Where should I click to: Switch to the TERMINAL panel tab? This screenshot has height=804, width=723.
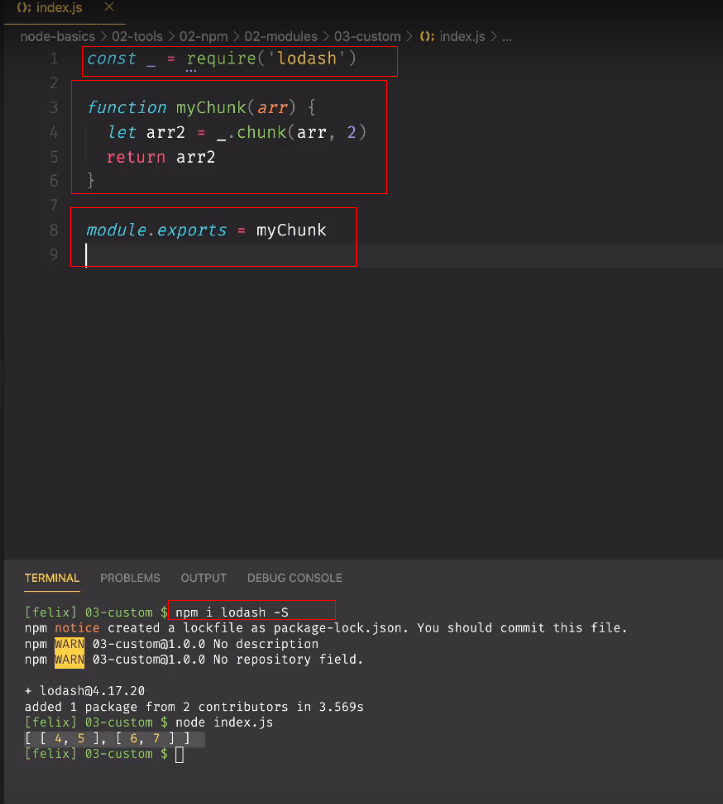click(x=52, y=578)
